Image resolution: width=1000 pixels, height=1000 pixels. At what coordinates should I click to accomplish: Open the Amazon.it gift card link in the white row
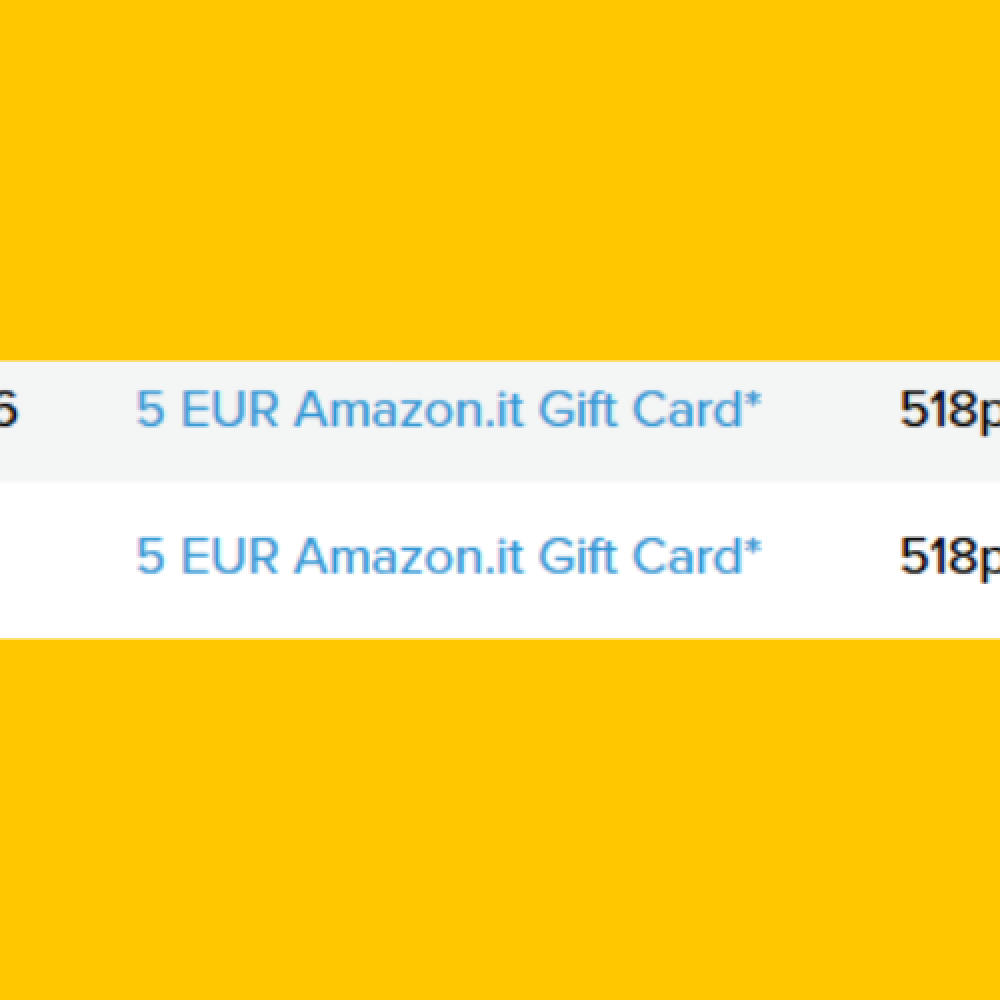click(448, 556)
